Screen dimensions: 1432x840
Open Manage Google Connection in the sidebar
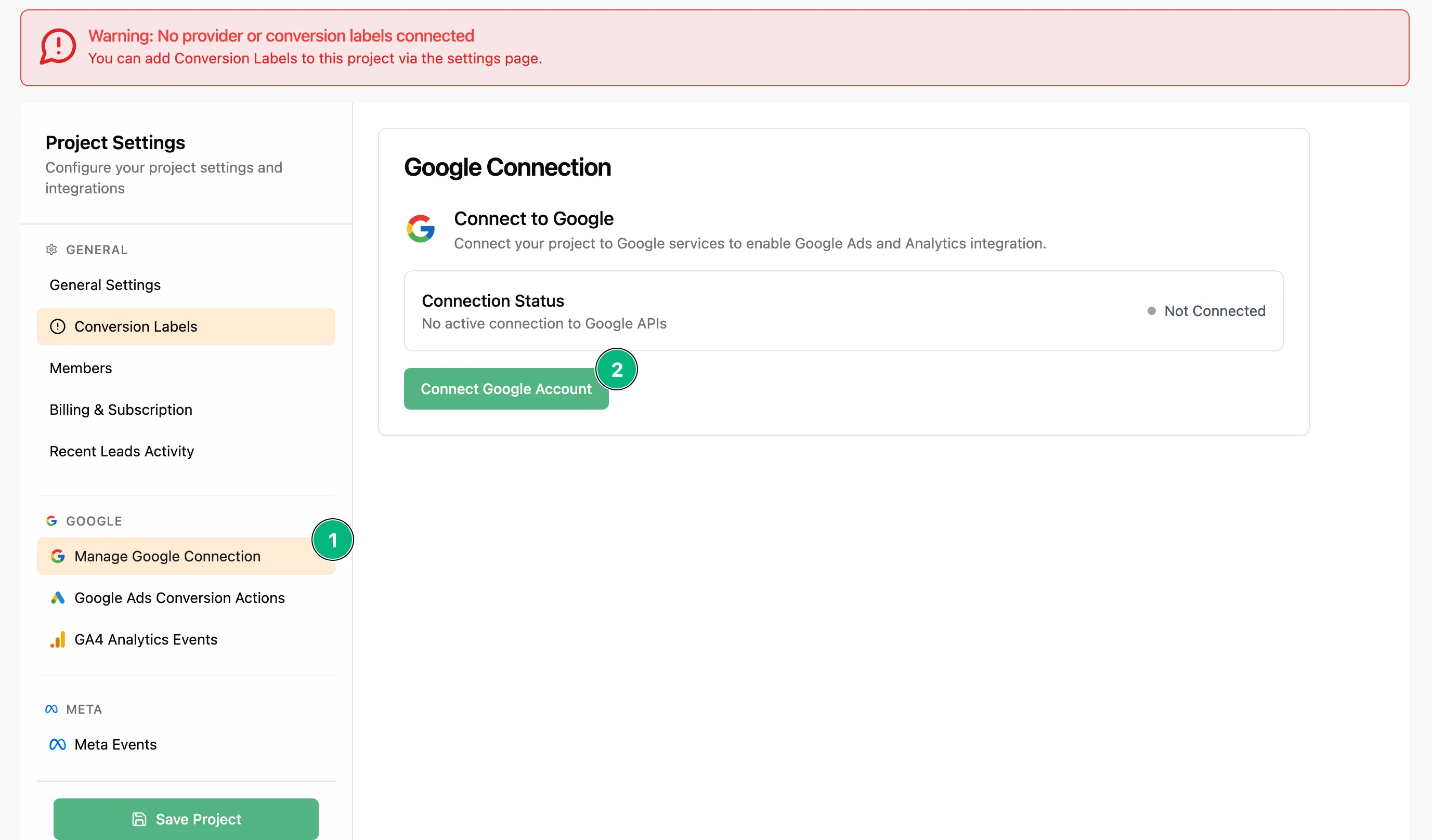(x=167, y=556)
